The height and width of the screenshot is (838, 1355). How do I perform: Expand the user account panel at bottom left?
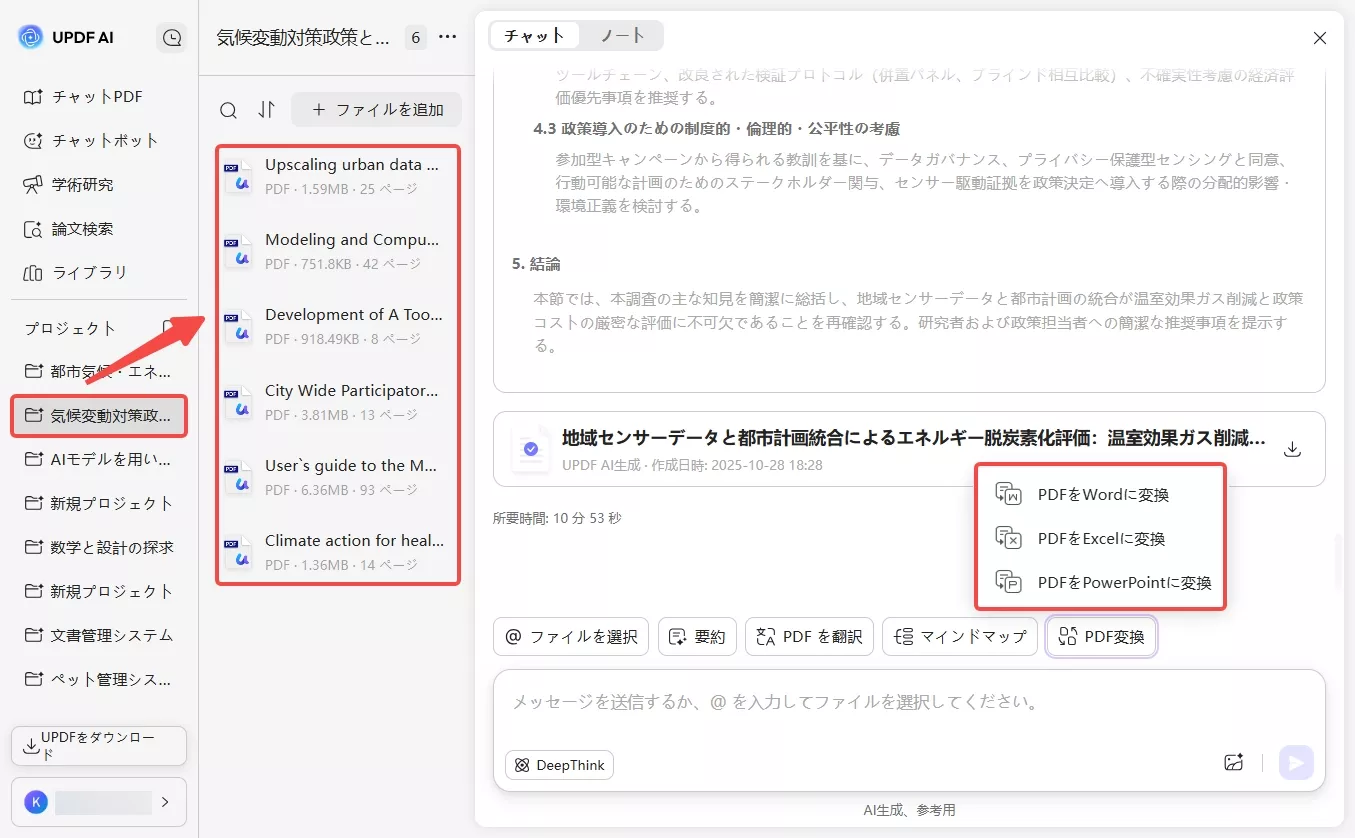98,802
